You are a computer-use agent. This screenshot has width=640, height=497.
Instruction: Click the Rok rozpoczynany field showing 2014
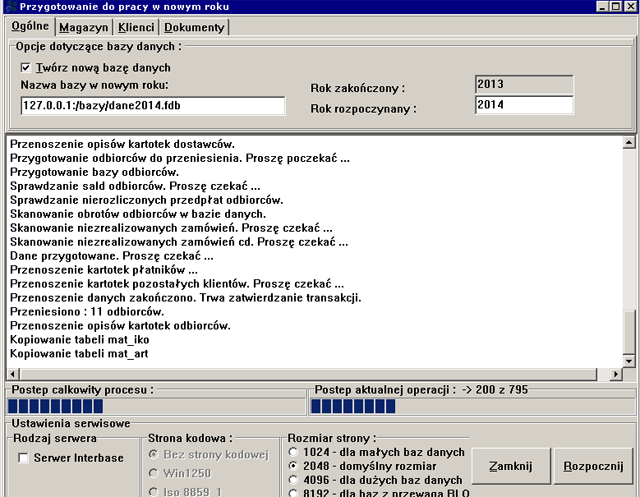522,105
